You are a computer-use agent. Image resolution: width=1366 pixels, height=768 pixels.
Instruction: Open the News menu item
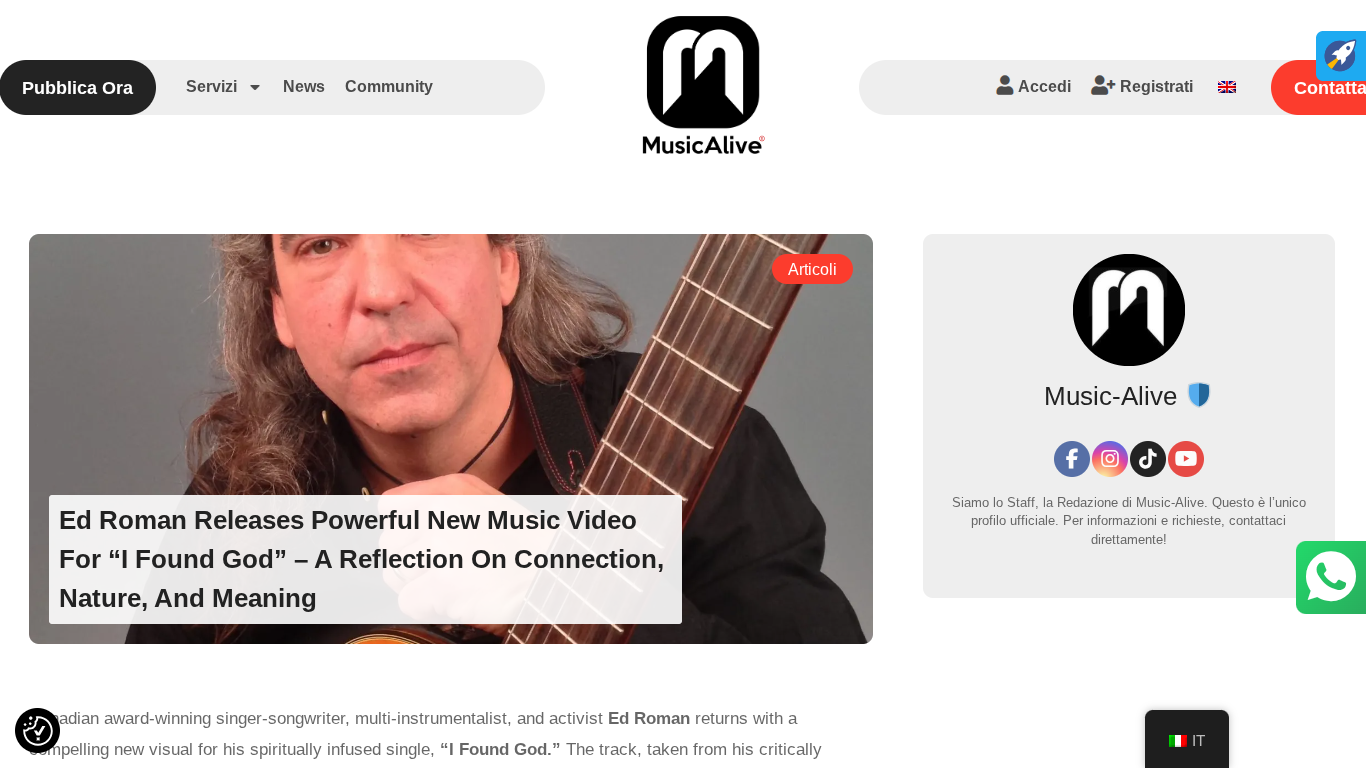tap(304, 87)
